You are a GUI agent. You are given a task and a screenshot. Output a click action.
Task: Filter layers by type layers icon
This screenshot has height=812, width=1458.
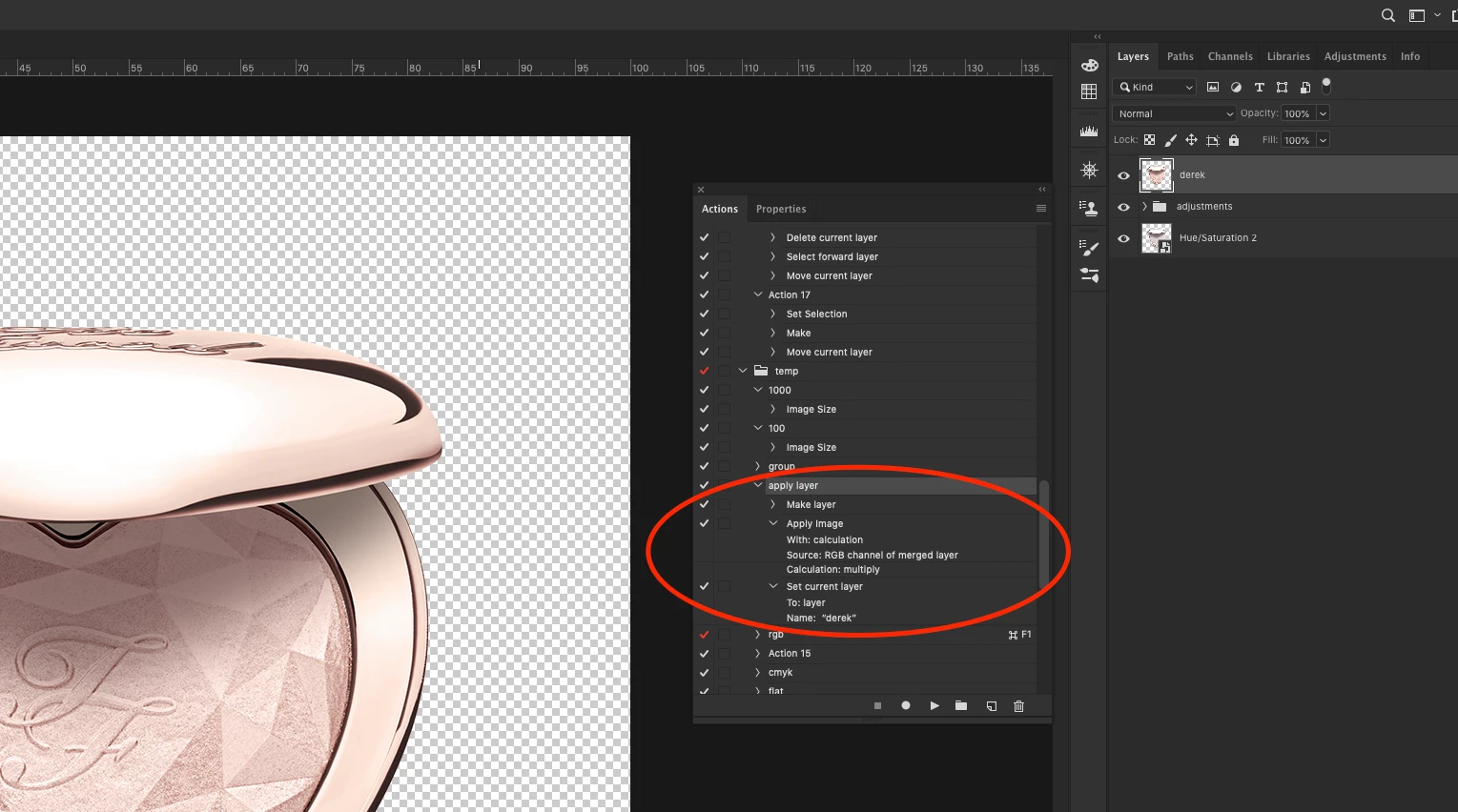point(1259,87)
